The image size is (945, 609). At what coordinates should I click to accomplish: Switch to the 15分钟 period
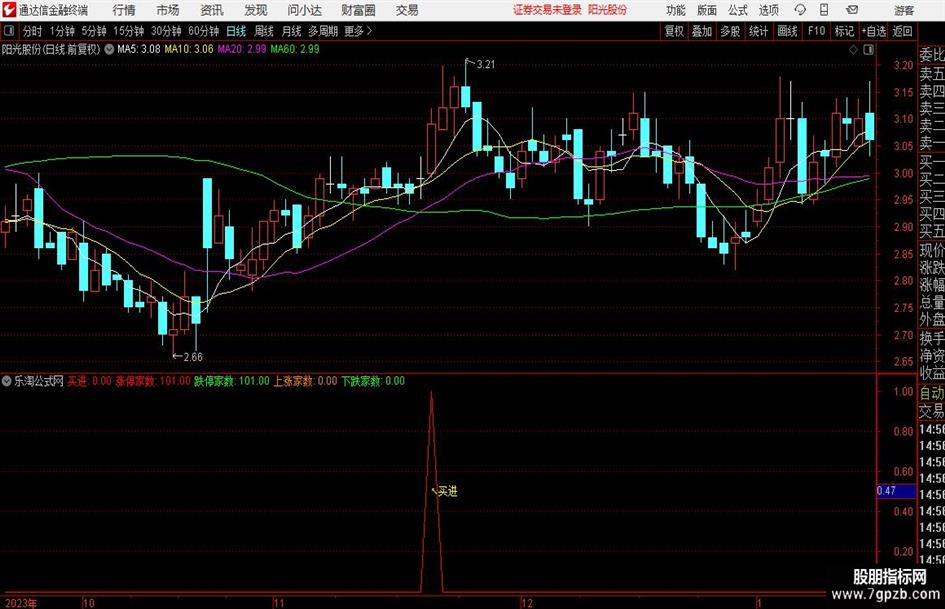[129, 31]
